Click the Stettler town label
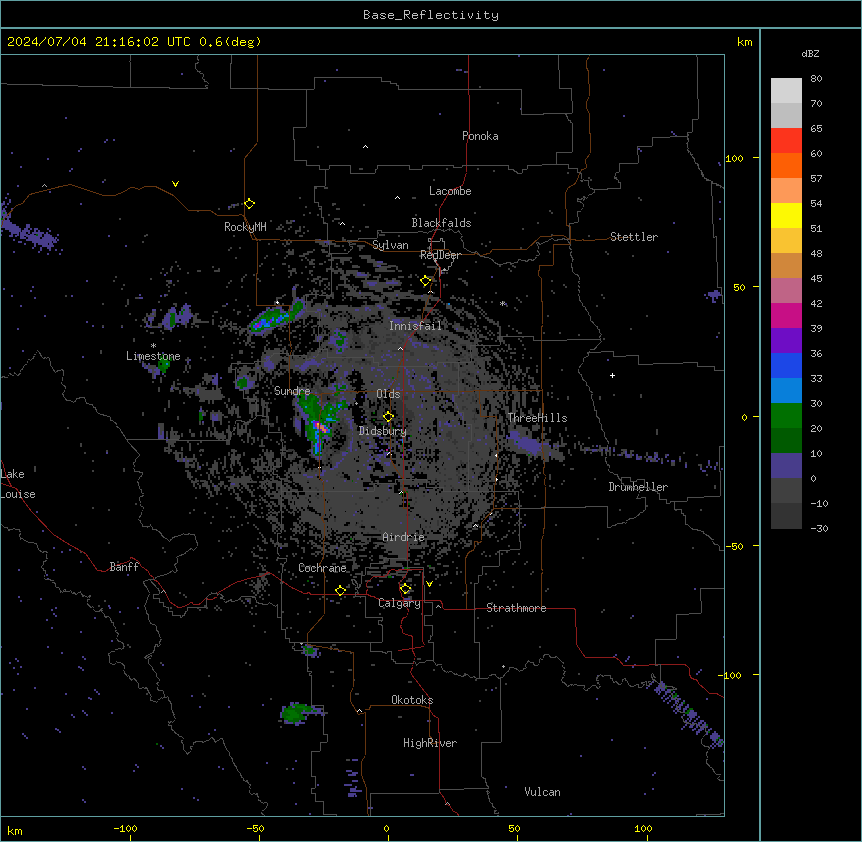This screenshot has height=842, width=862. click(x=634, y=237)
